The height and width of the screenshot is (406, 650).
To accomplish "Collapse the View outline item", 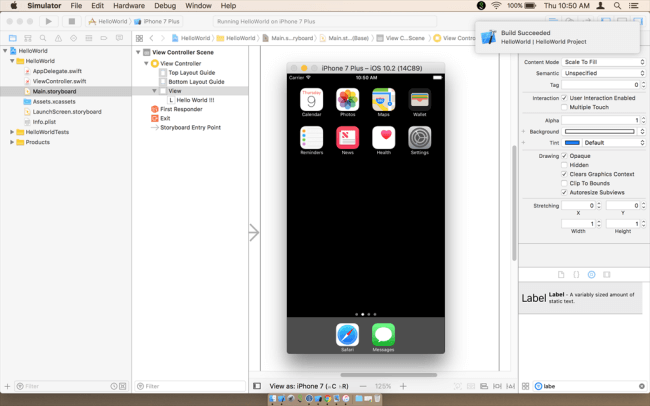I will [154, 91].
